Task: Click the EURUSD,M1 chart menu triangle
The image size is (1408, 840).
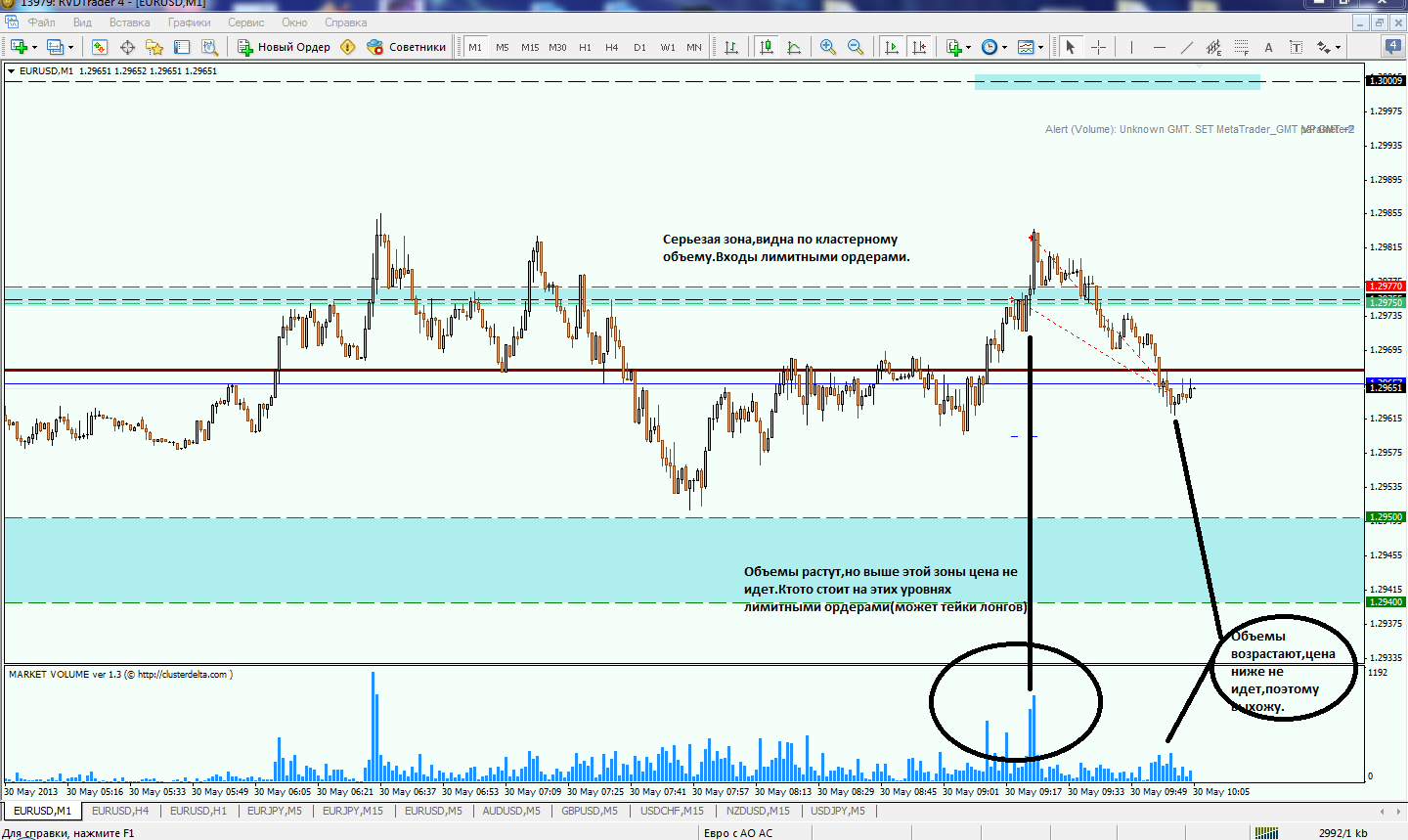Action: (x=11, y=71)
